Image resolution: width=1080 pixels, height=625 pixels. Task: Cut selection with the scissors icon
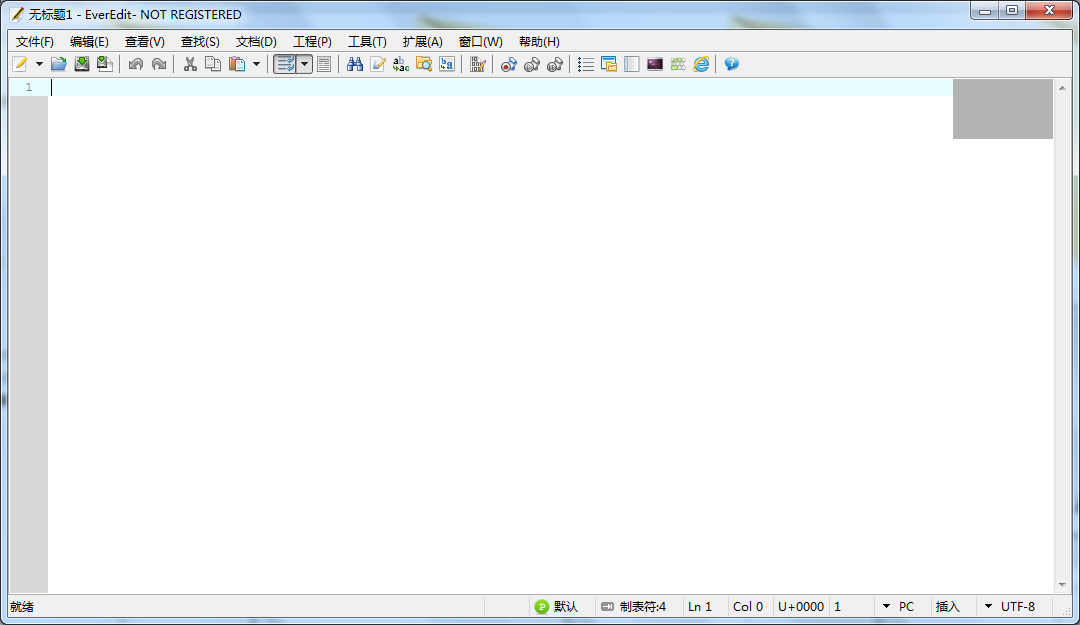190,64
